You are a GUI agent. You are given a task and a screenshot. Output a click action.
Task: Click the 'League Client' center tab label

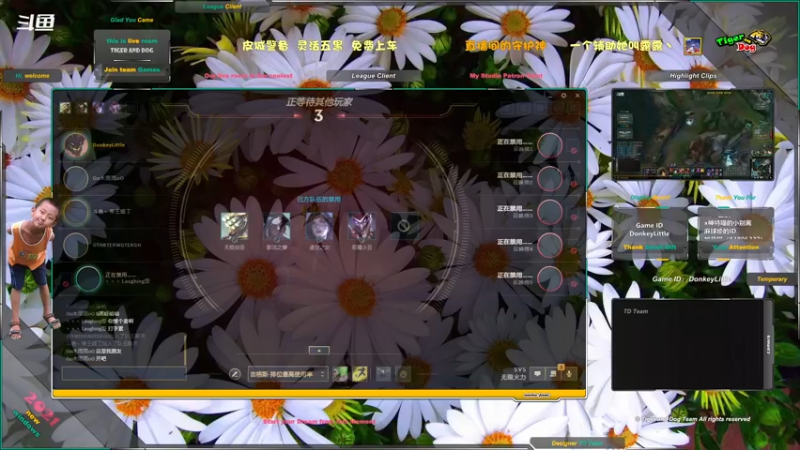click(x=373, y=76)
